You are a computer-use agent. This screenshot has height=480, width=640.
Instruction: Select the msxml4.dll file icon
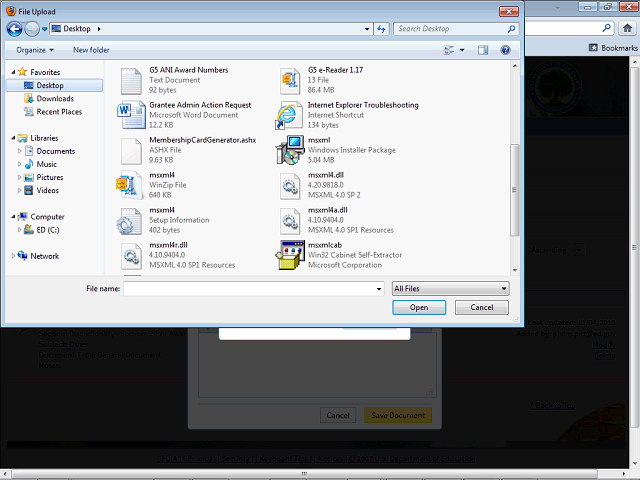(290, 186)
